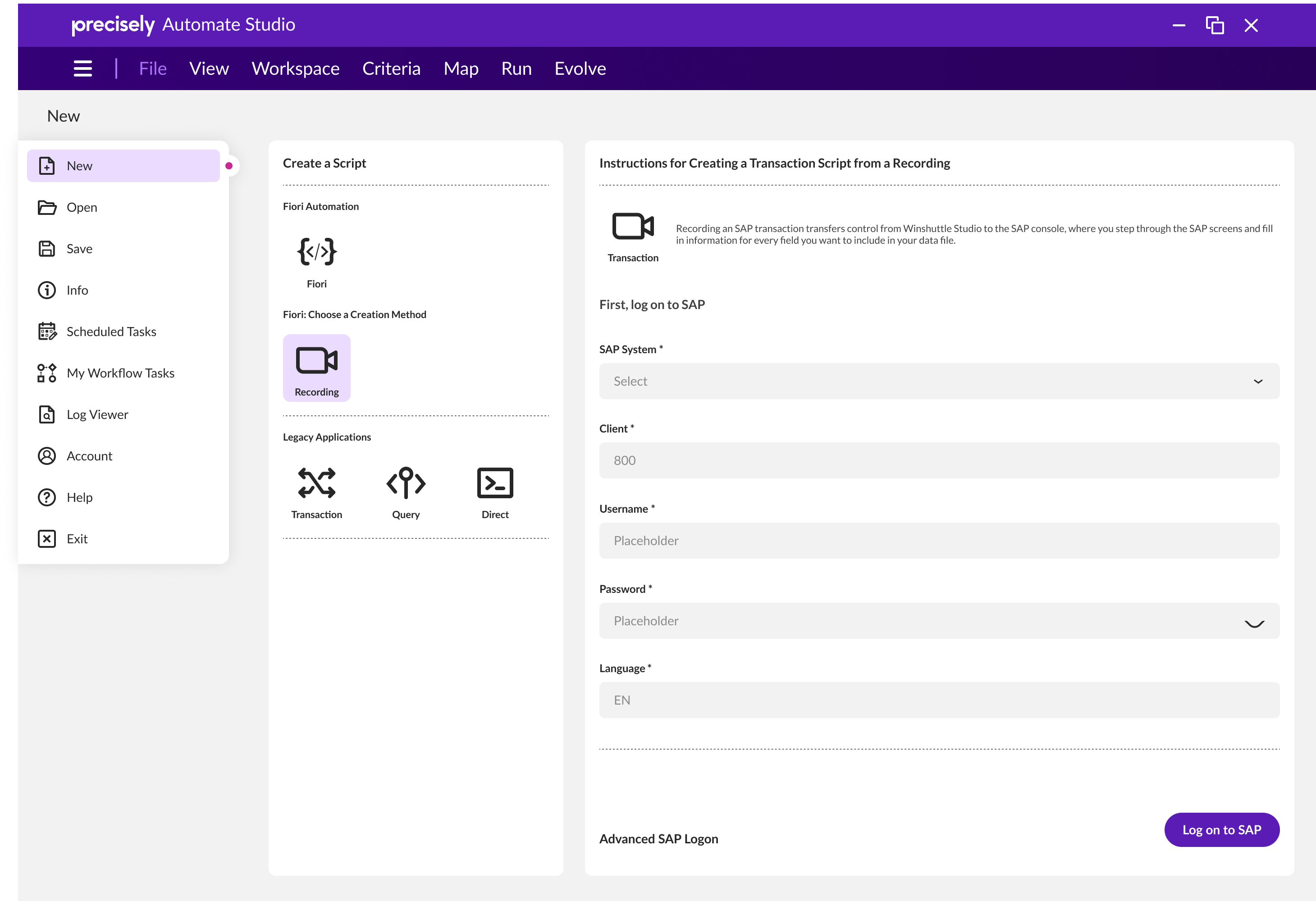Open the Evolve menu
The width and height of the screenshot is (1316, 901).
[x=580, y=68]
